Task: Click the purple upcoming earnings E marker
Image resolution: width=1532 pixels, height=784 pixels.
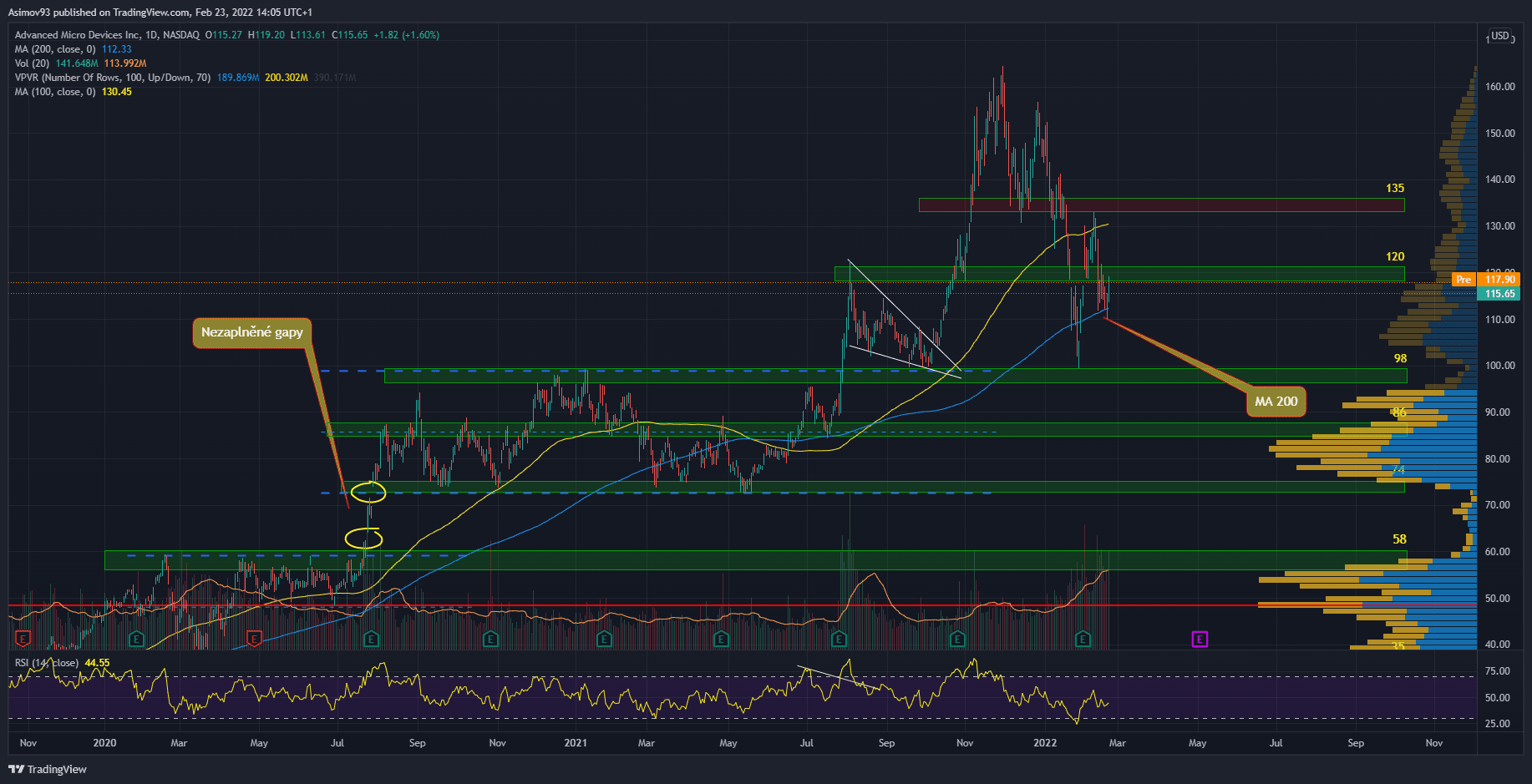Action: (1200, 640)
